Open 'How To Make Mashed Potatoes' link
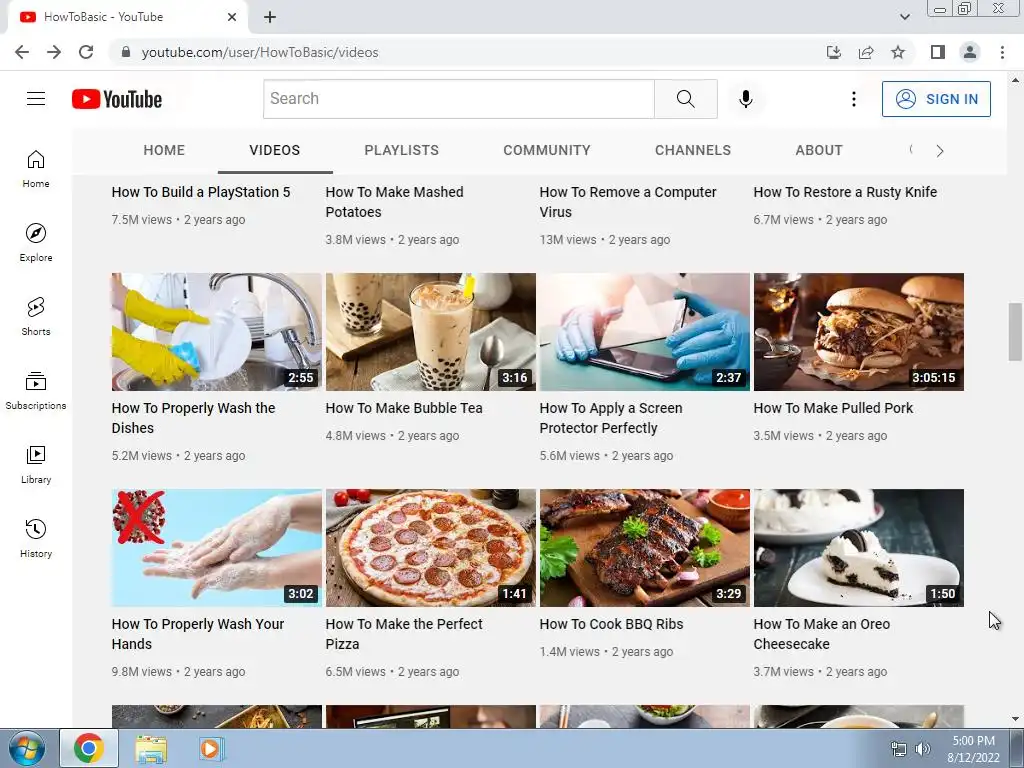This screenshot has height=768, width=1024. 394,202
